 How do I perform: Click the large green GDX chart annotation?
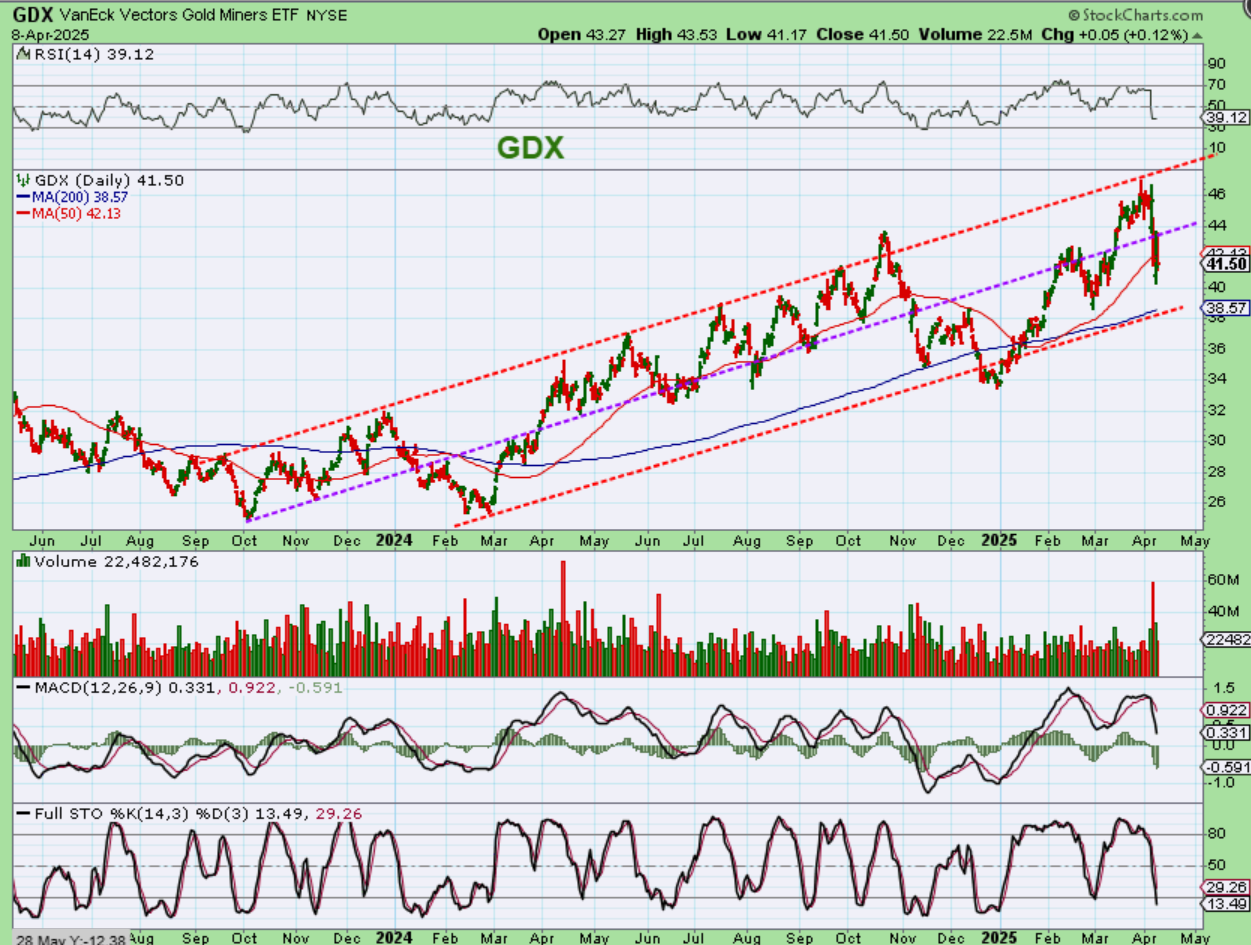pos(531,148)
